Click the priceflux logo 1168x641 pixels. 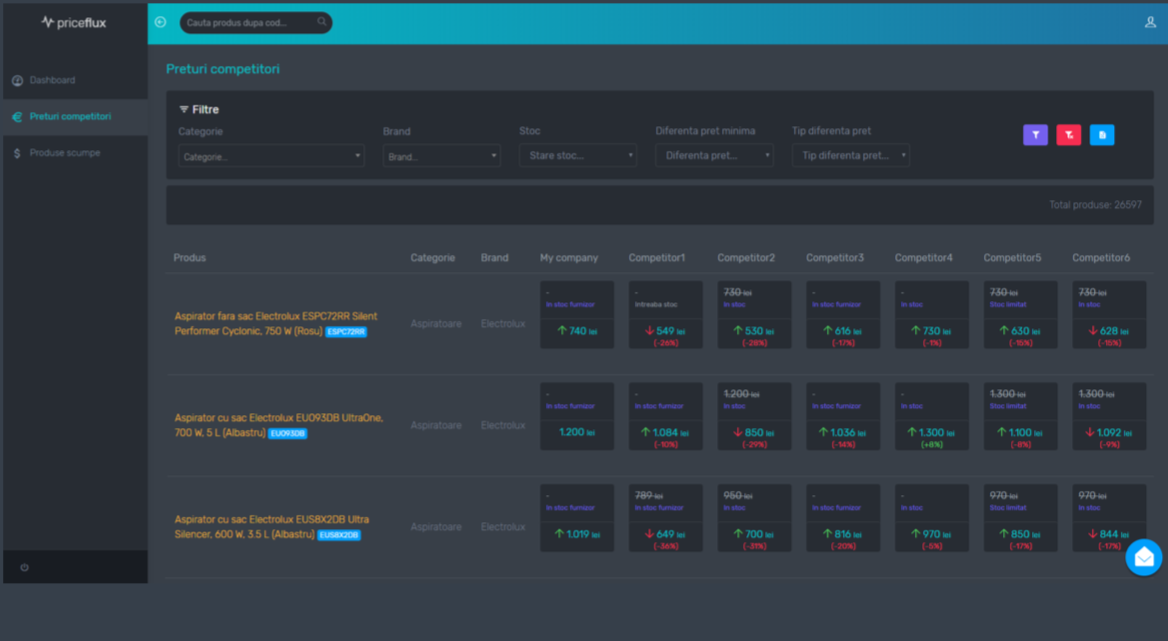[x=74, y=22]
